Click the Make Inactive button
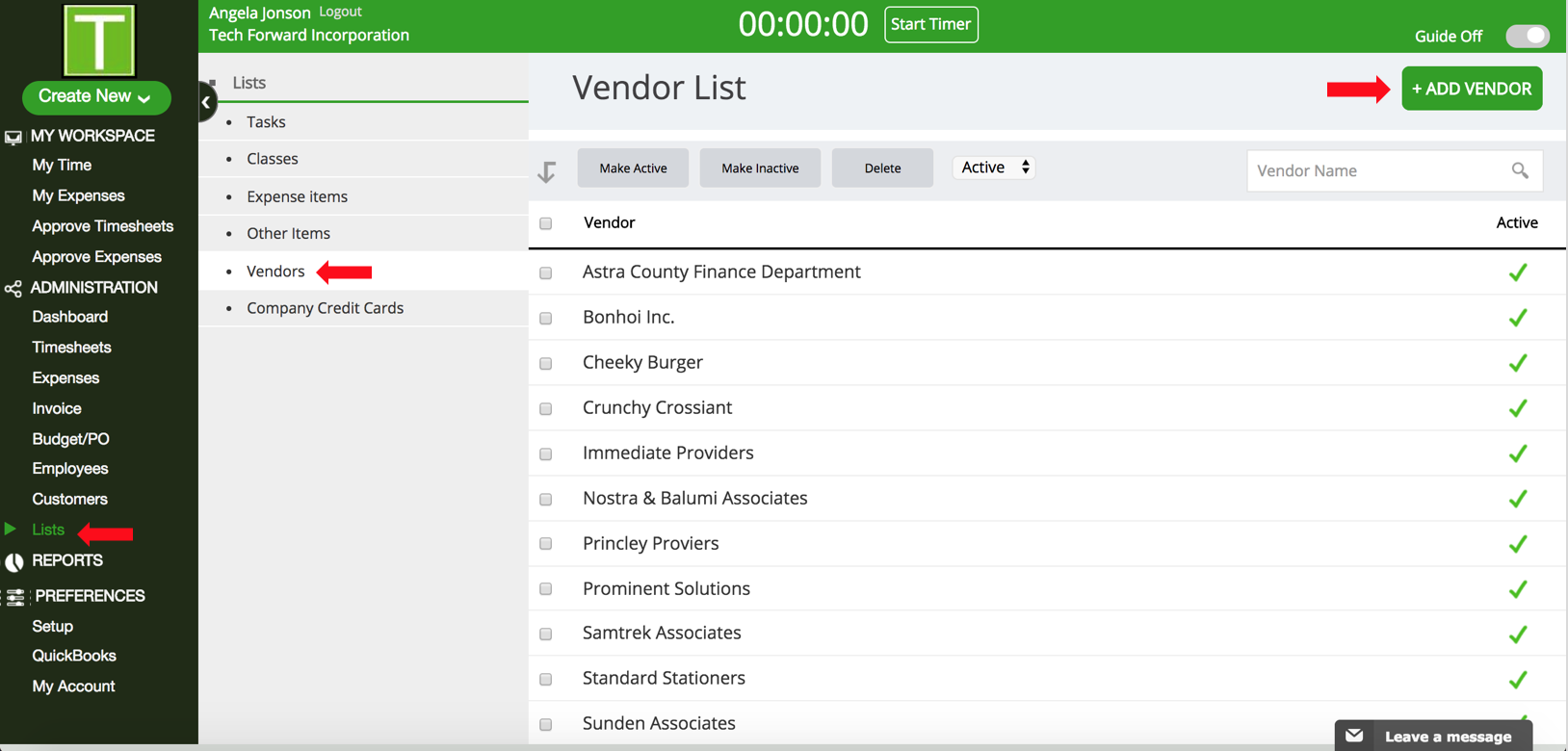The image size is (1568, 751). (760, 168)
